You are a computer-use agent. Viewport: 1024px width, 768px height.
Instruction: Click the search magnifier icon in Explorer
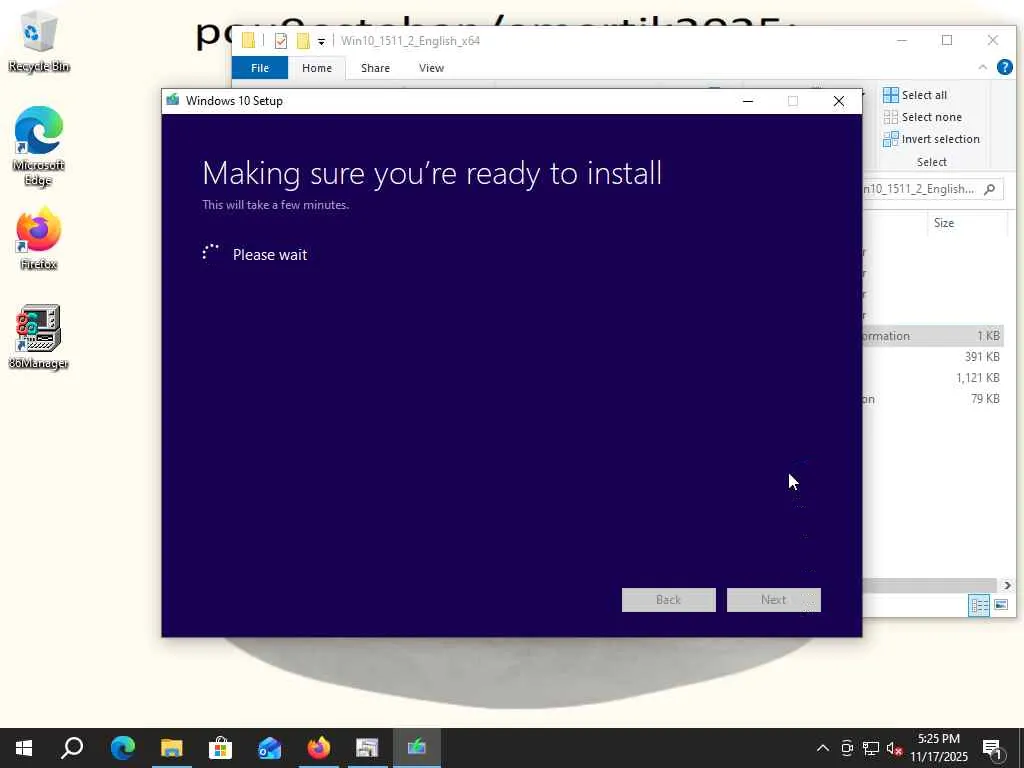click(989, 189)
